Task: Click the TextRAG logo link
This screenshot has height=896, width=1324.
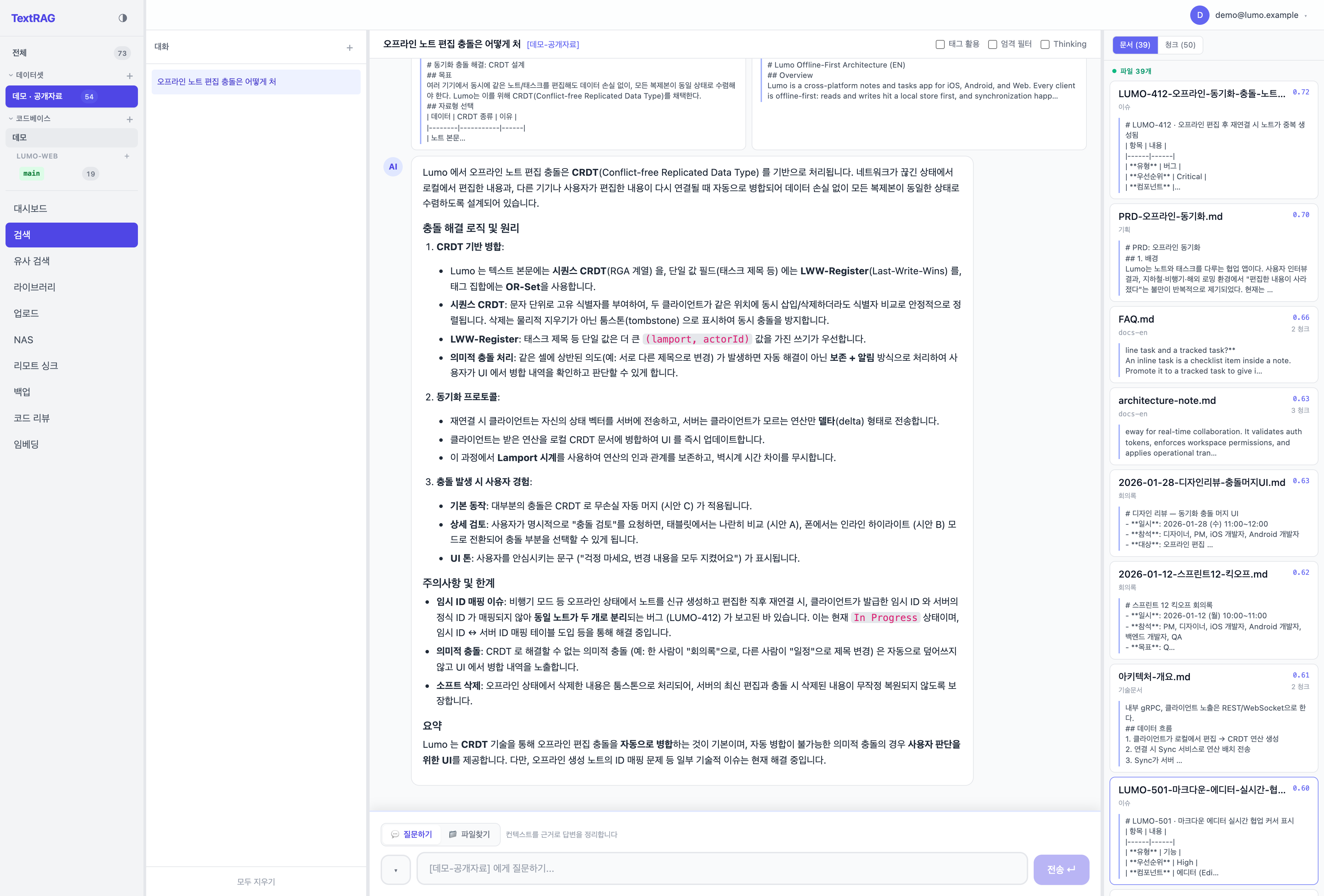Action: coord(33,18)
